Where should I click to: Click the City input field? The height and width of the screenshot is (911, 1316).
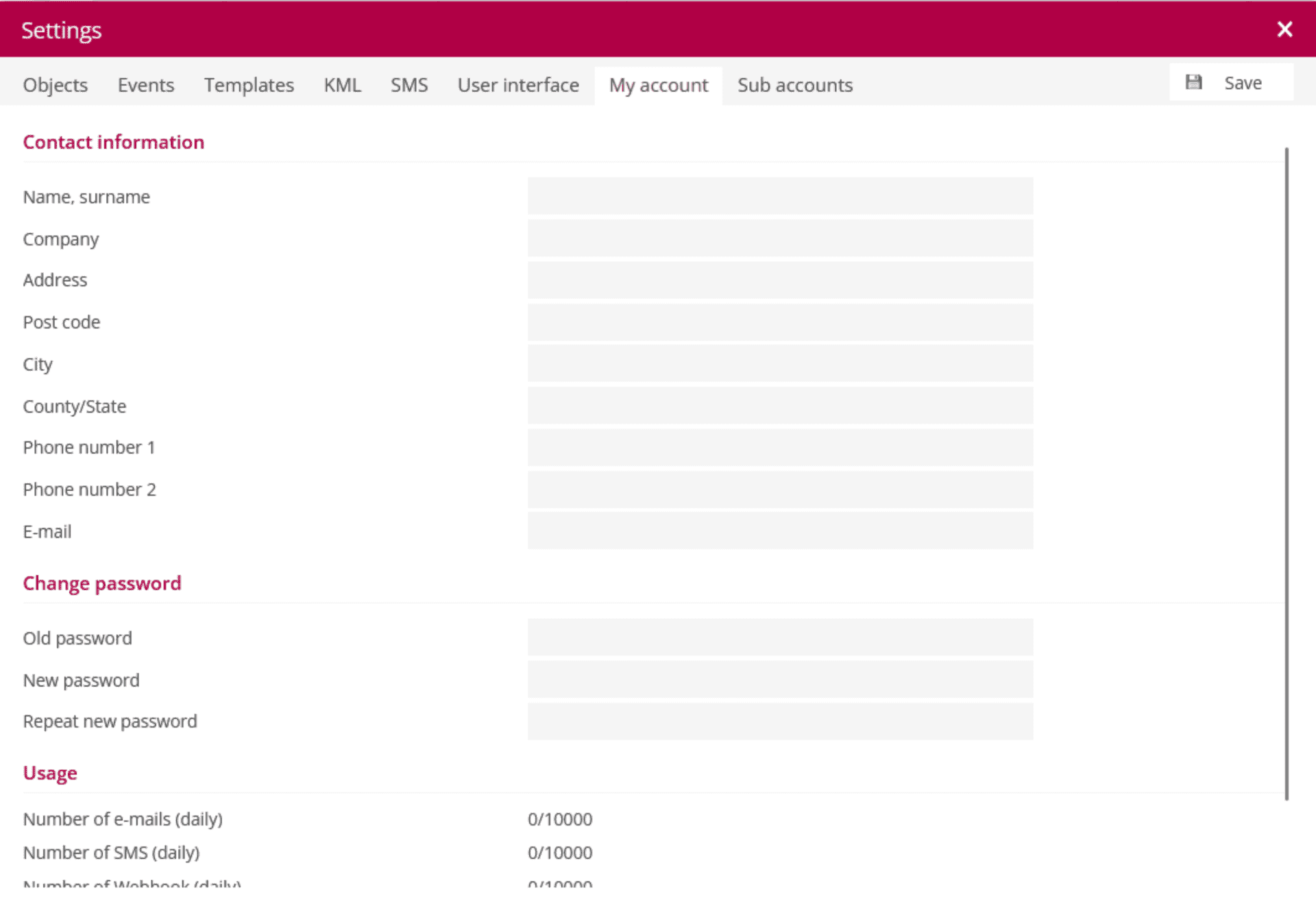(x=780, y=364)
